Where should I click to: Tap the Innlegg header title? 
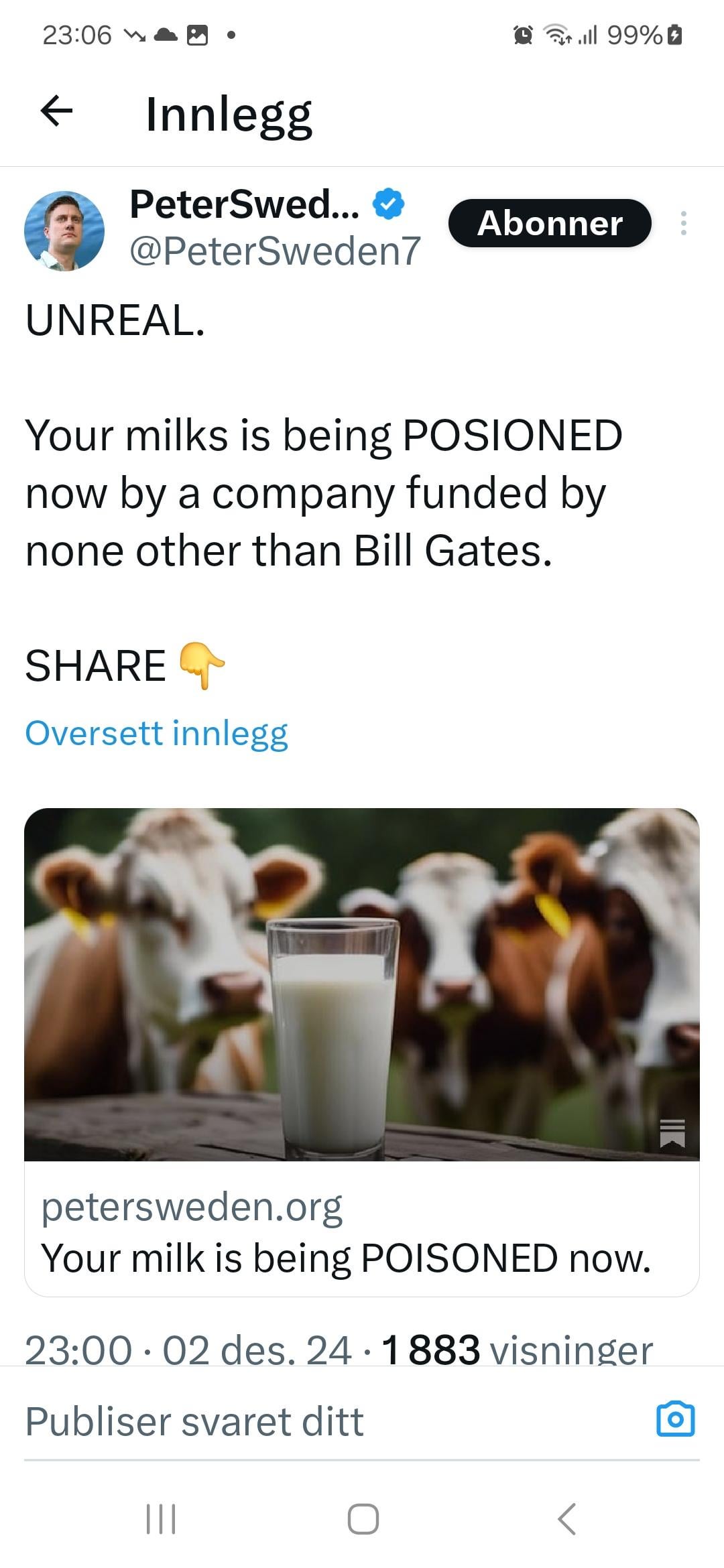pos(229,114)
